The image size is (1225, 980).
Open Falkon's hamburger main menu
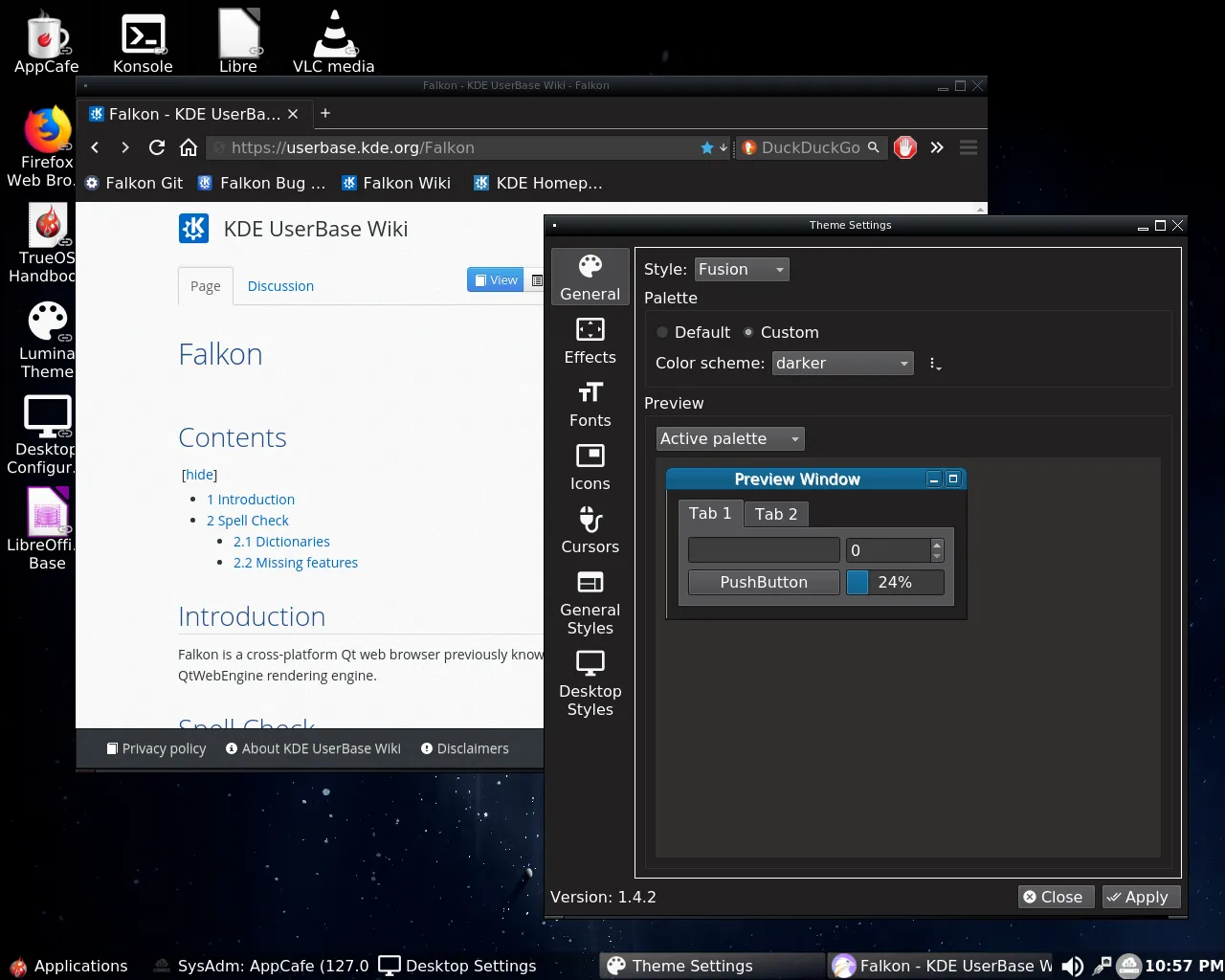coord(969,147)
